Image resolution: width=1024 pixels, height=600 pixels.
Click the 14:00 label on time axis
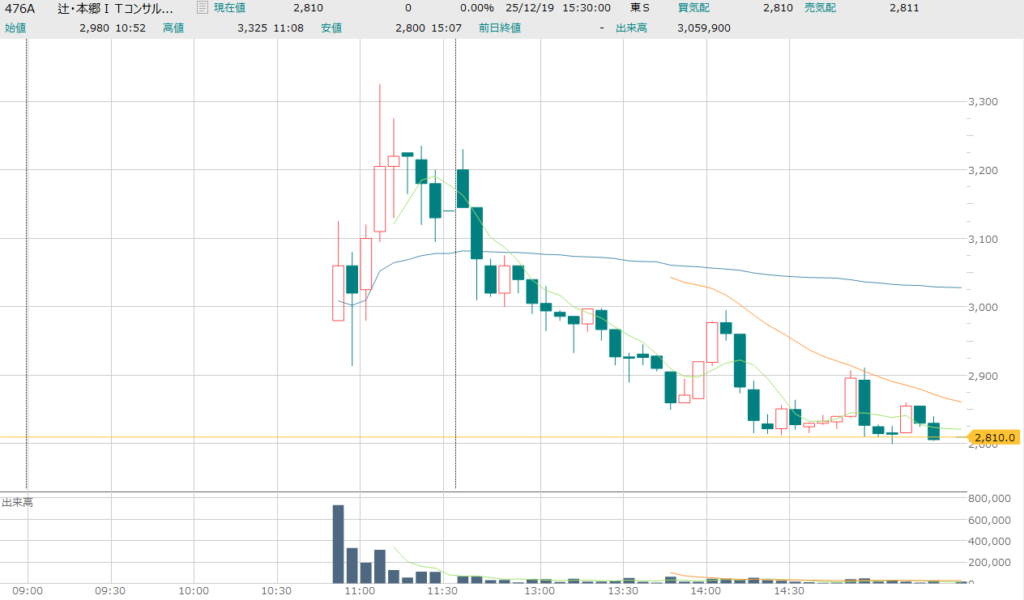pos(706,592)
